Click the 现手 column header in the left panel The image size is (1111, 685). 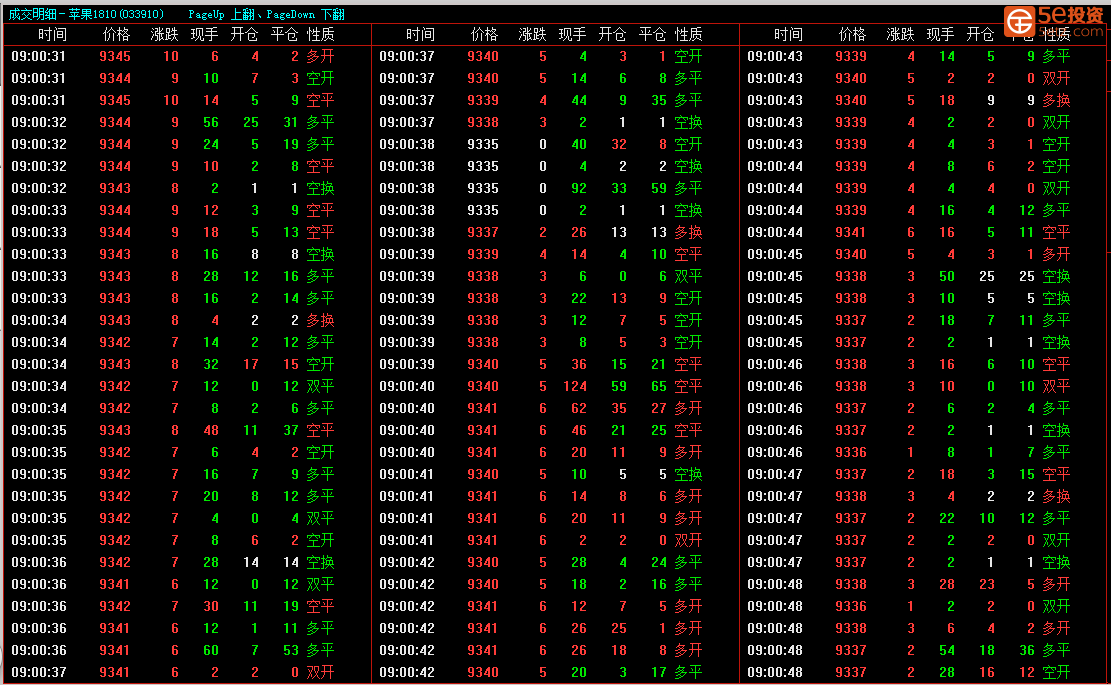coord(205,35)
